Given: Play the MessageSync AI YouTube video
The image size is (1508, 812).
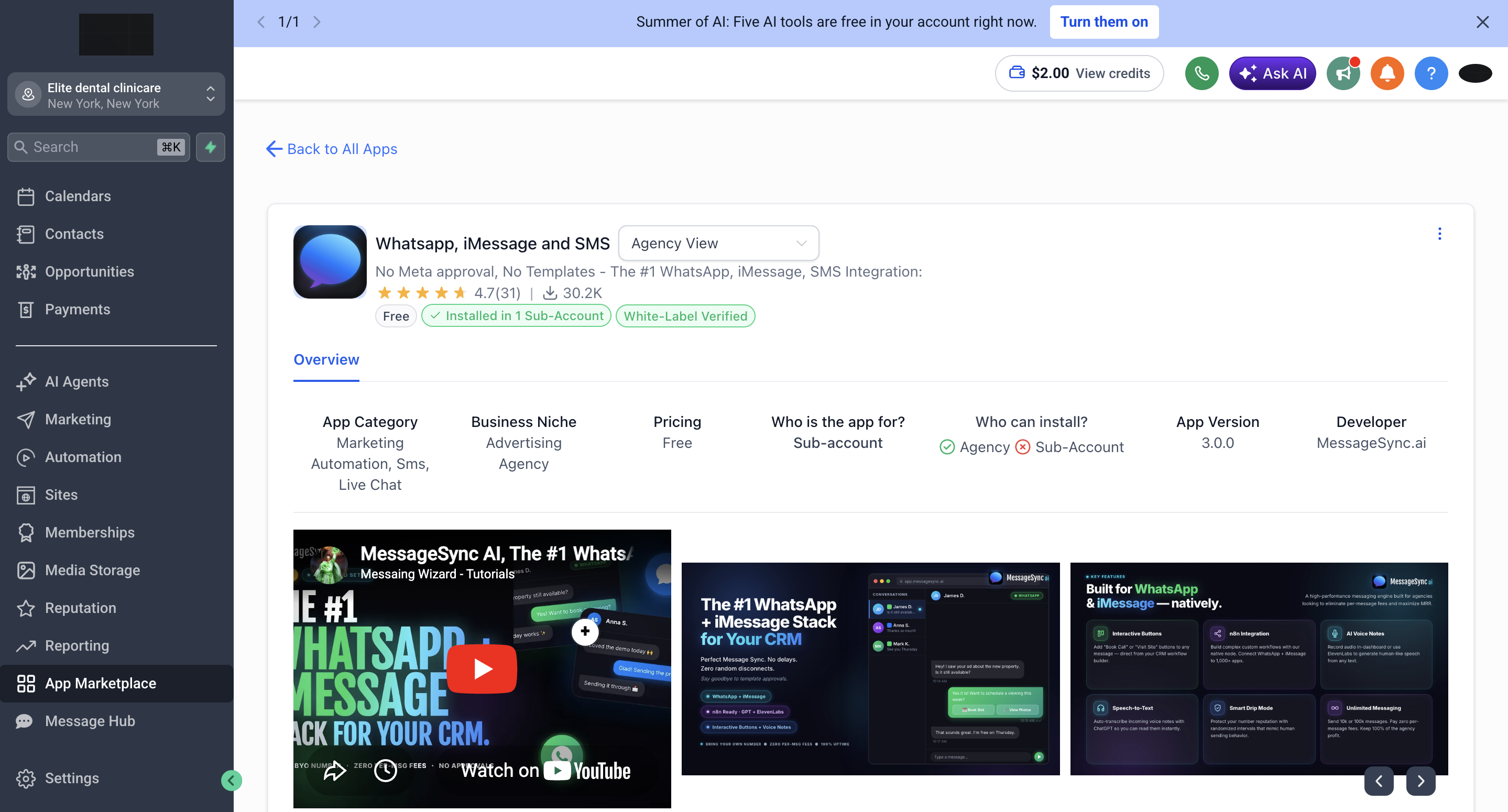Looking at the screenshot, I should click(482, 668).
